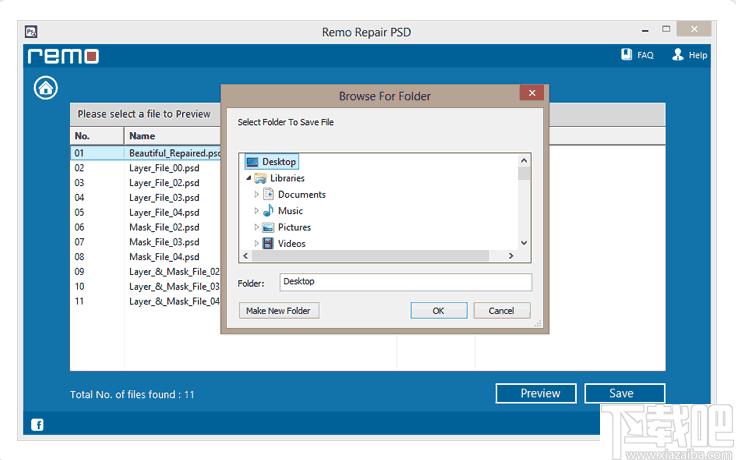Expand the Pictures node arrow
Viewport: 736px width, 460px height.
[x=256, y=227]
